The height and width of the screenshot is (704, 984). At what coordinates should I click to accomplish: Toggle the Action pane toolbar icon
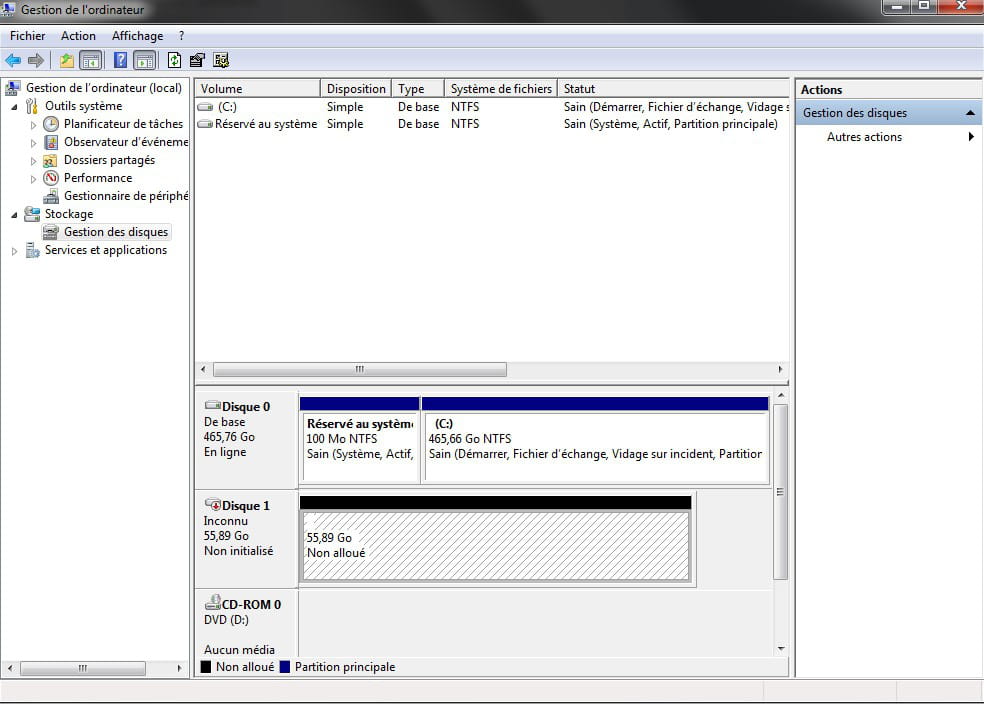tap(145, 60)
